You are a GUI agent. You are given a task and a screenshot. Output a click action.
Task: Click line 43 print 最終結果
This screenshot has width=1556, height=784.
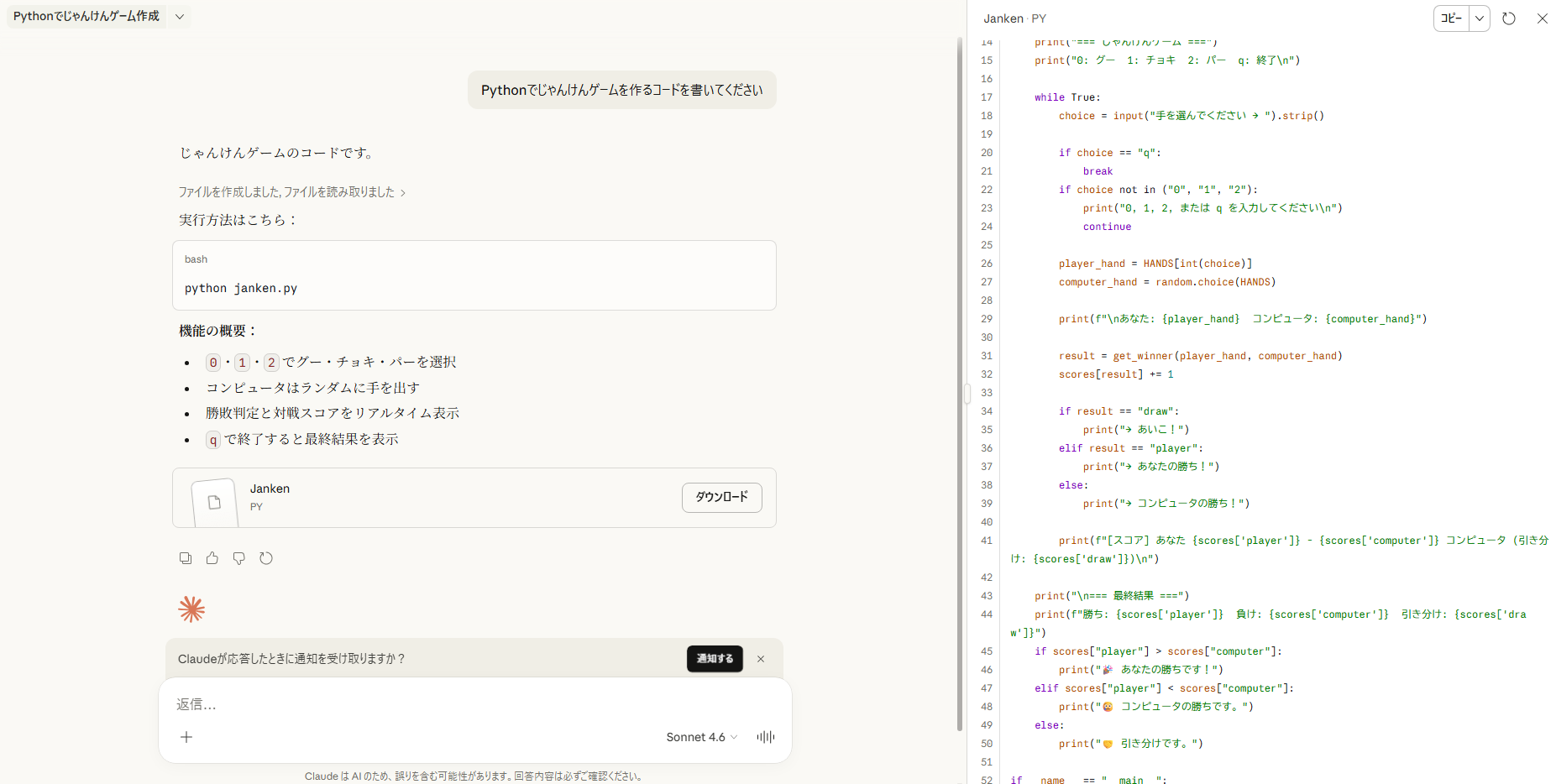(1112, 596)
